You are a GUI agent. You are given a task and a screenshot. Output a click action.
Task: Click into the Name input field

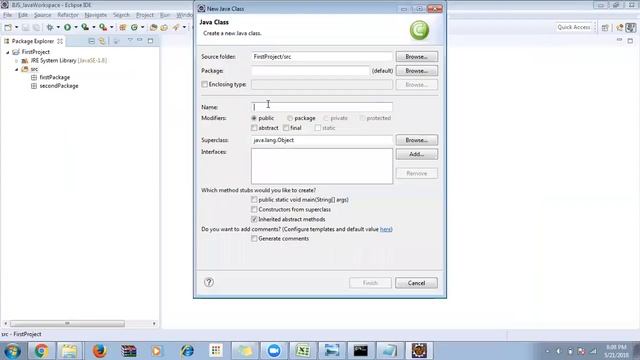click(x=322, y=107)
